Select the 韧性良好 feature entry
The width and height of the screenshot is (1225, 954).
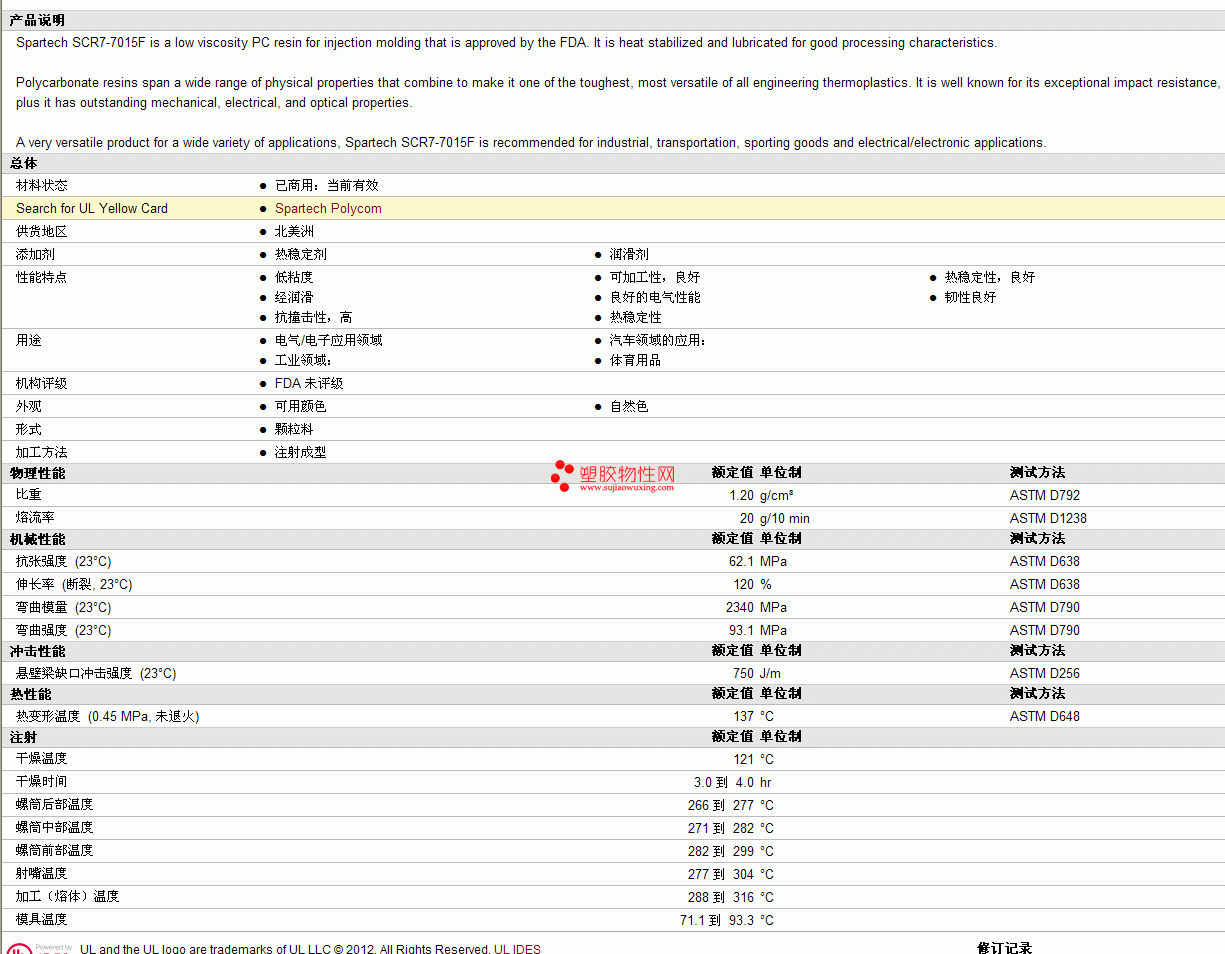(x=970, y=297)
